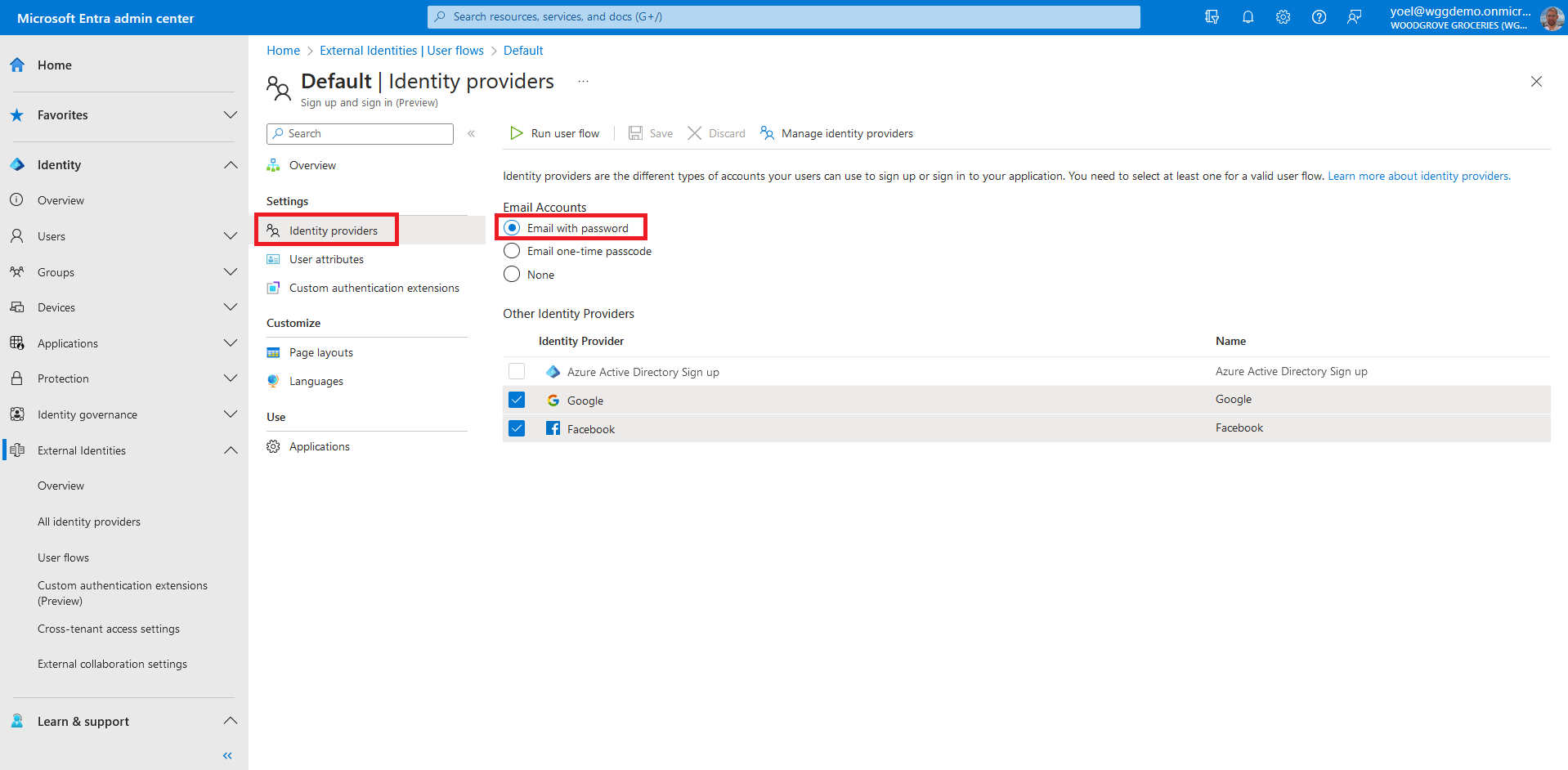The image size is (1568, 770).
Task: Click Manage identity providers button
Action: tap(836, 133)
